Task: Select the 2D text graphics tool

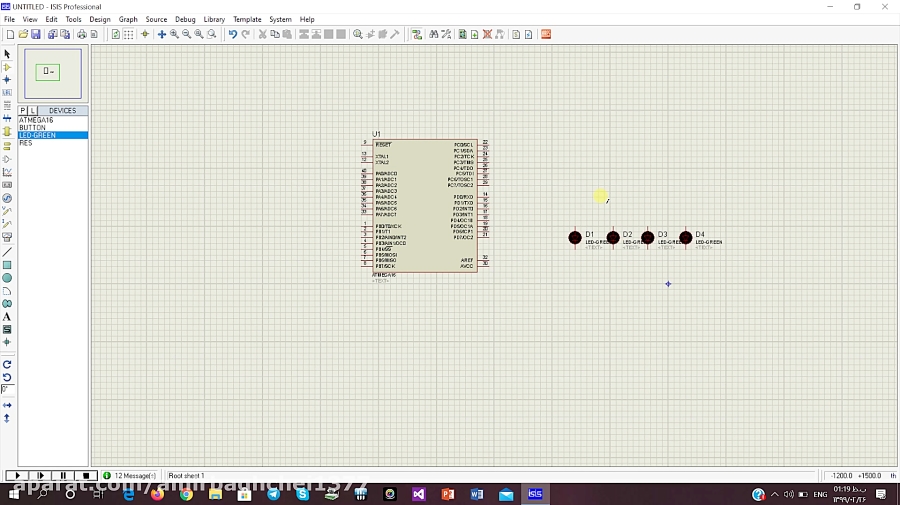Action: pyautogui.click(x=7, y=317)
